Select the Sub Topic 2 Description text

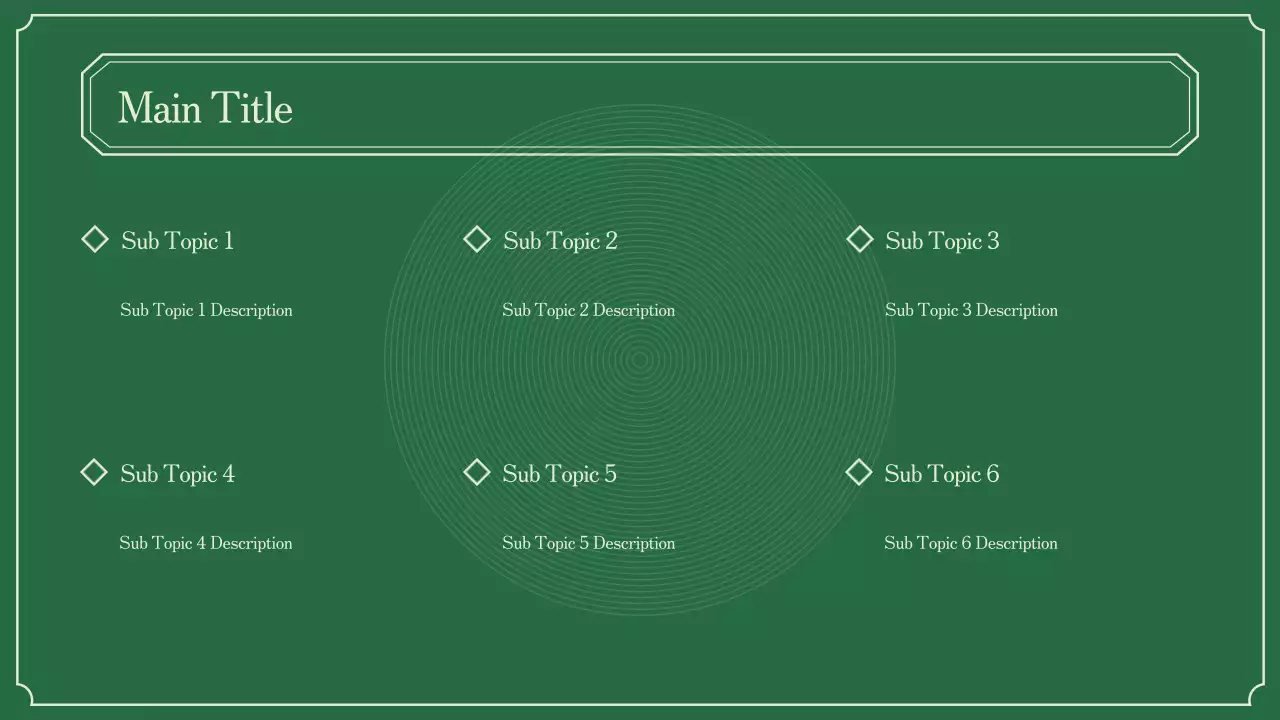point(588,310)
